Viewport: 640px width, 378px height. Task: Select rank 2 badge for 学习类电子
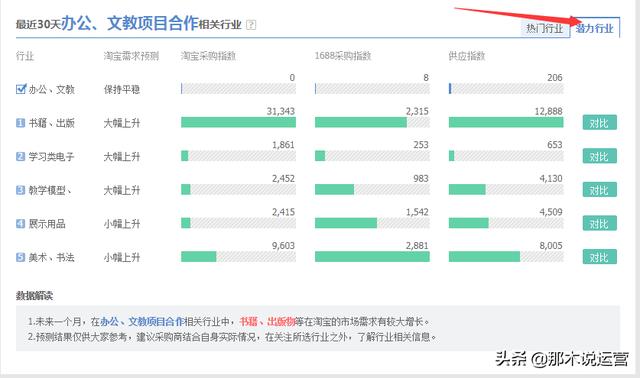point(20,156)
